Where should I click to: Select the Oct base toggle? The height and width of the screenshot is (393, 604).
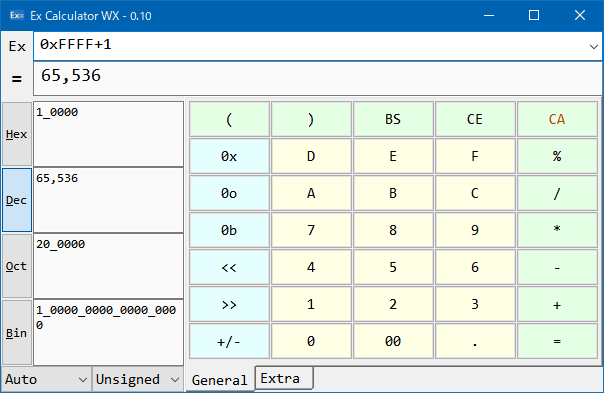[x=17, y=266]
